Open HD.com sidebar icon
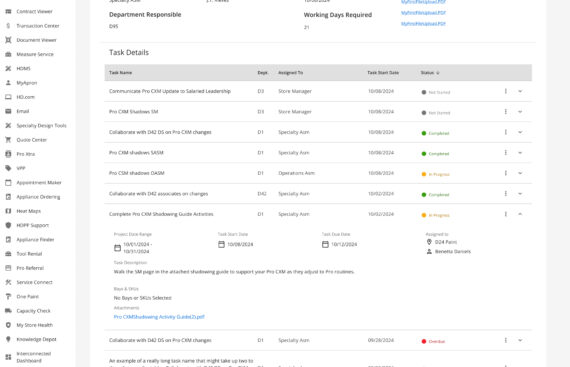The height and width of the screenshot is (367, 570). point(8,97)
